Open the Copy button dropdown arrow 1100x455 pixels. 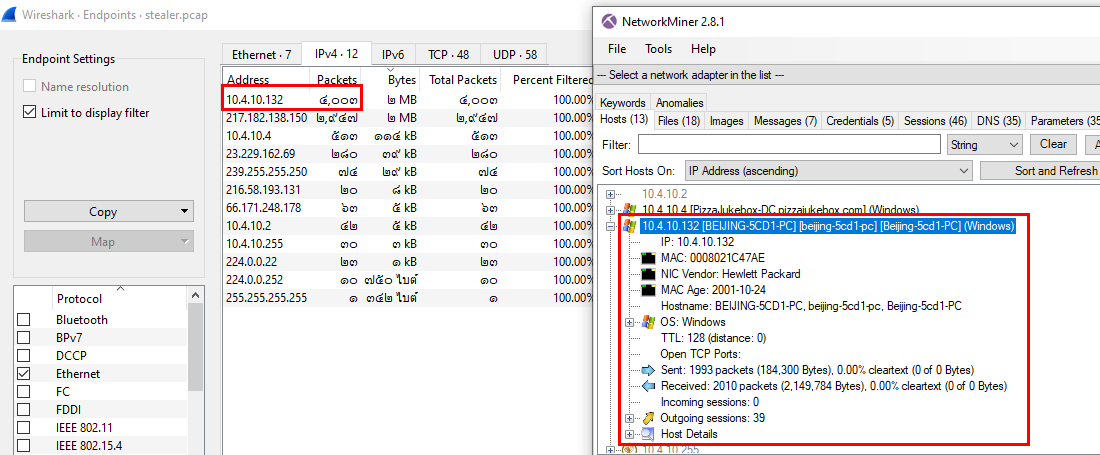(184, 212)
